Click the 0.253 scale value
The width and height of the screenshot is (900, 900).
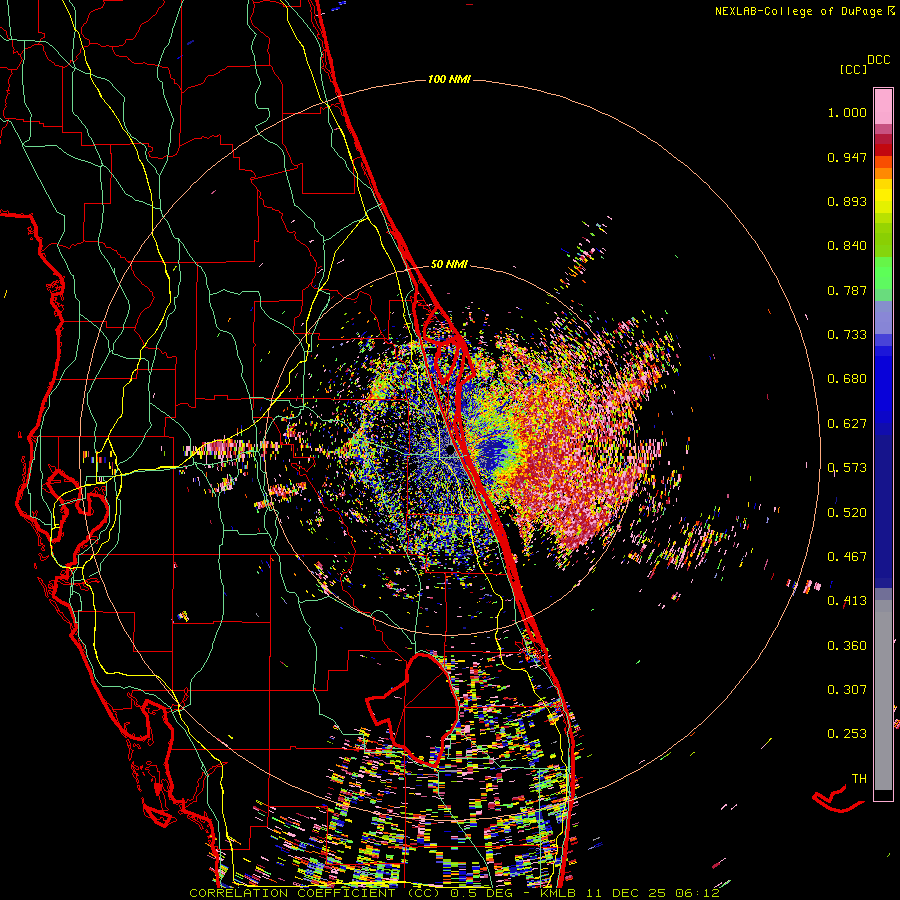pos(847,734)
